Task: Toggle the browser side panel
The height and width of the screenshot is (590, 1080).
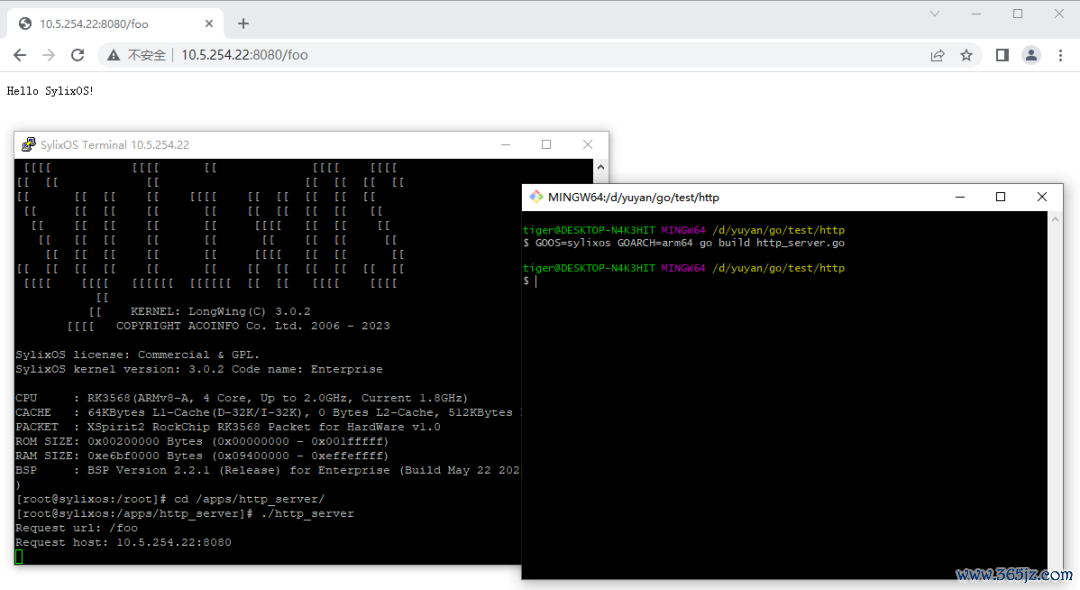Action: (1002, 55)
